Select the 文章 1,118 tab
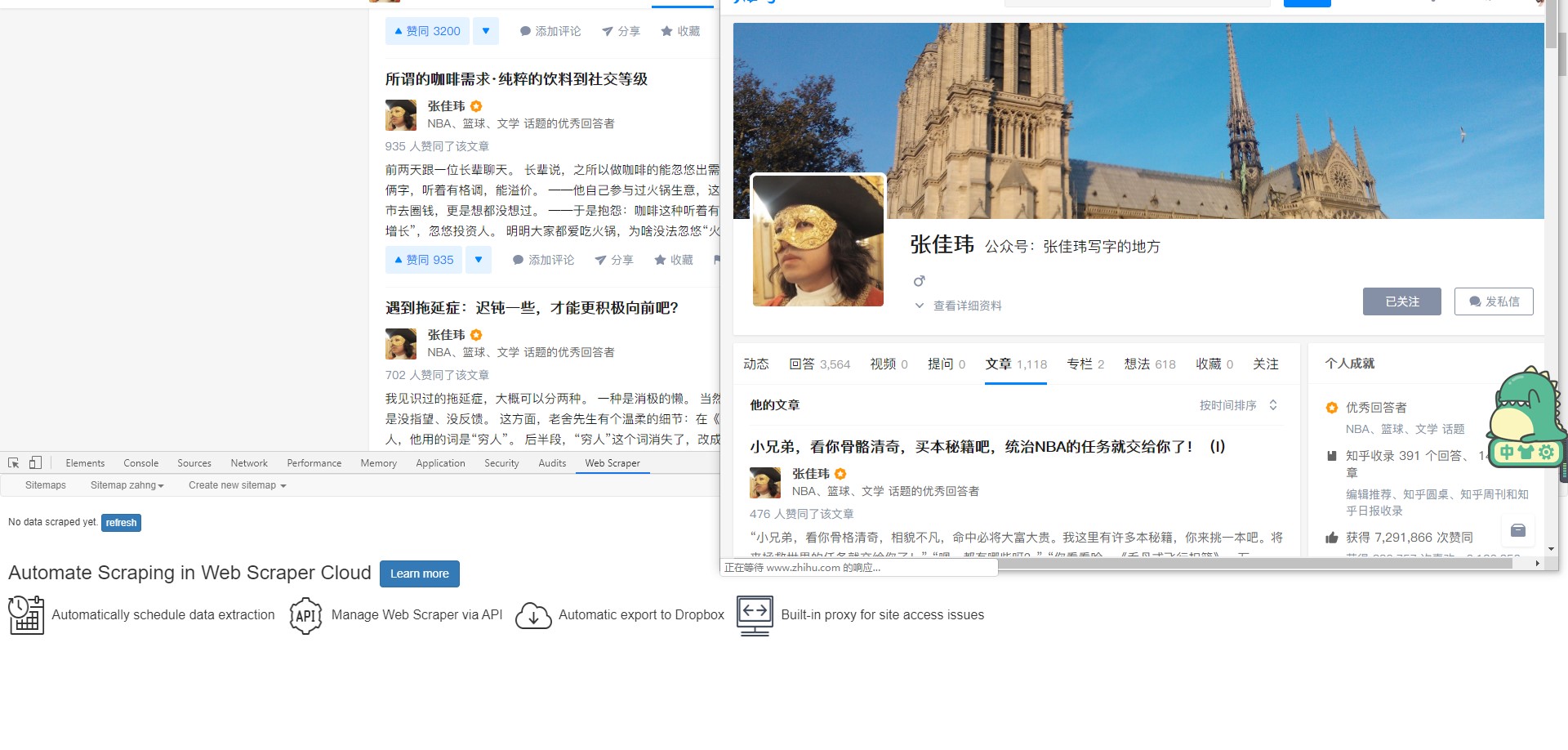The width and height of the screenshot is (1568, 750). coord(1016,364)
